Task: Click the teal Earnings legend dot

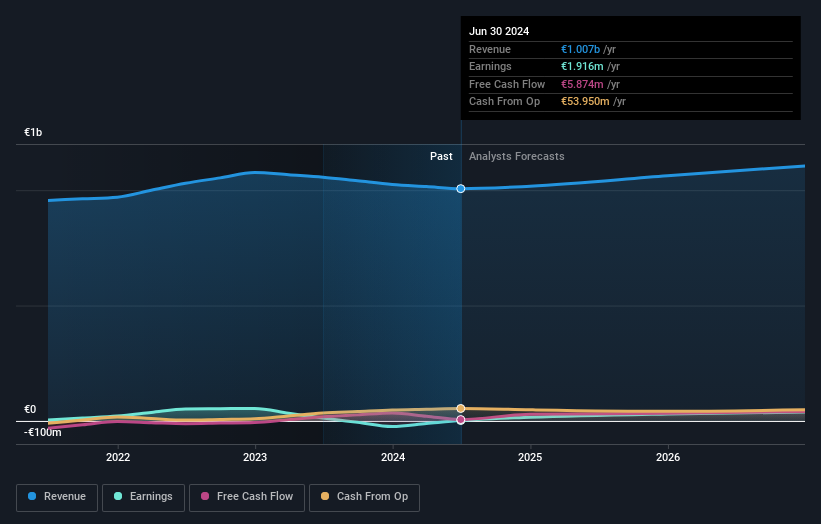Action: 118,496
